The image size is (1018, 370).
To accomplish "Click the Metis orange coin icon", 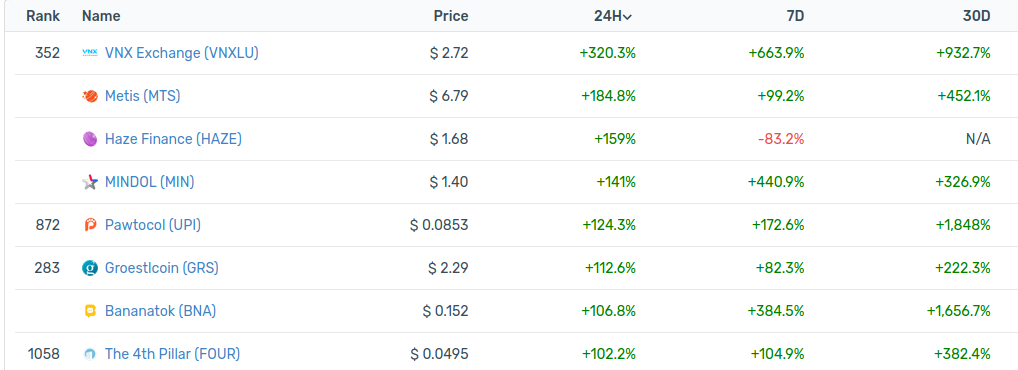I will pos(90,96).
